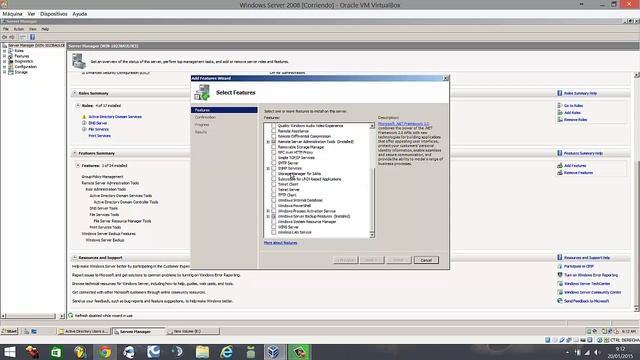Image resolution: width=640 pixels, height=360 pixels.
Task: Open Google Chrome from the host taskbar
Action: pos(105,352)
